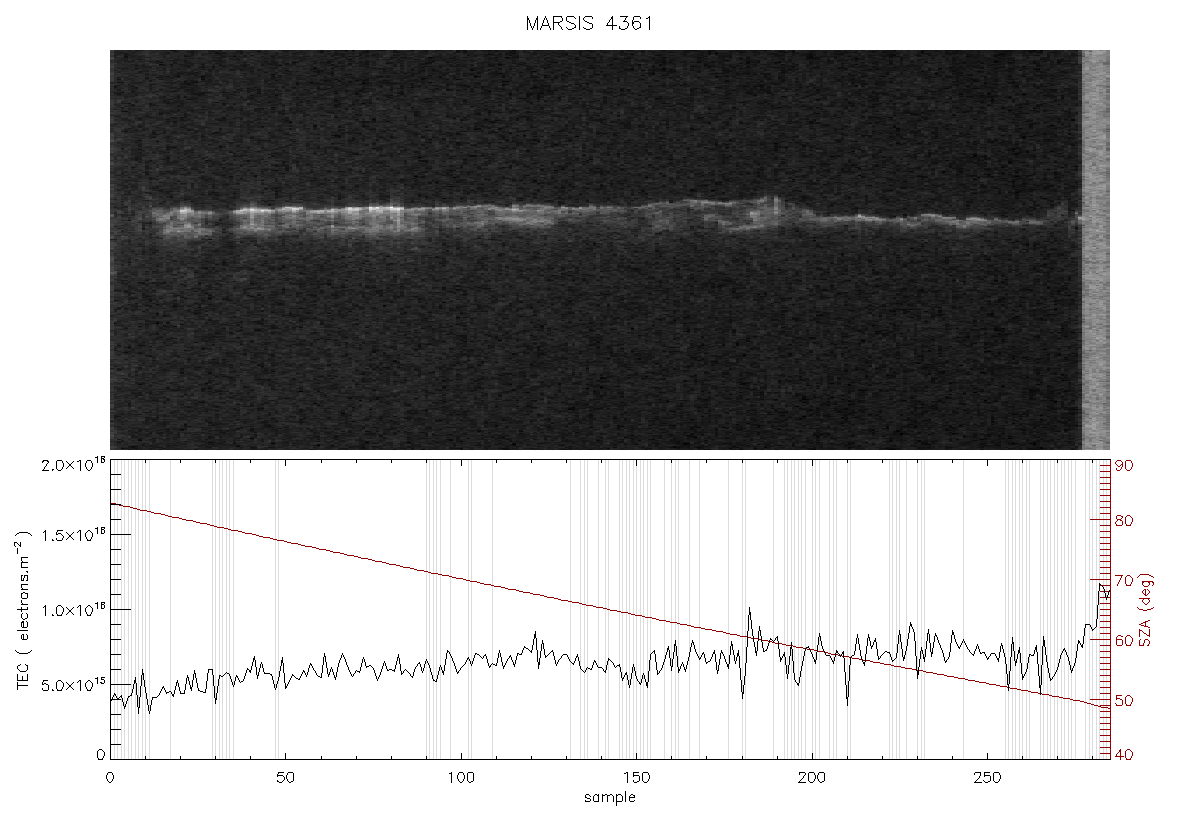Select the 2.0×10^16 y-axis tick label
This screenshot has width=1180, height=830.
[71, 464]
